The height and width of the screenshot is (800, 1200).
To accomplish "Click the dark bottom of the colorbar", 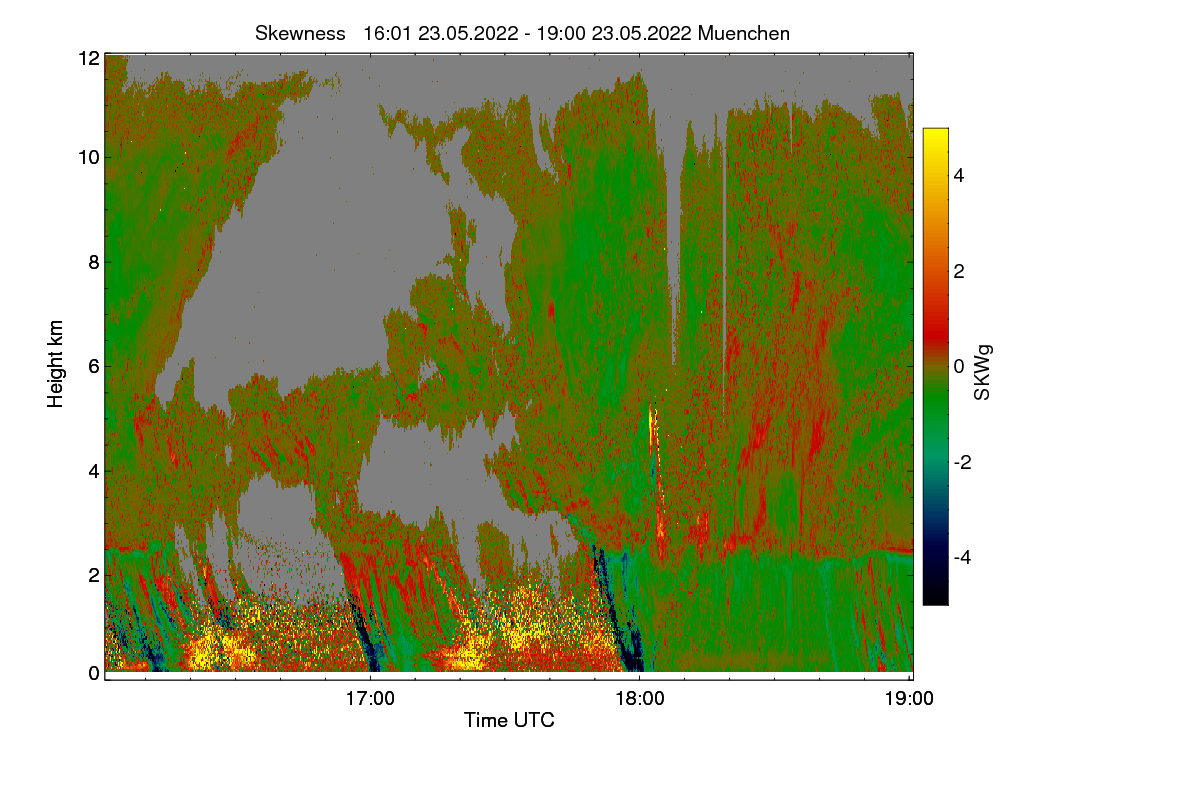I will pos(935,594).
